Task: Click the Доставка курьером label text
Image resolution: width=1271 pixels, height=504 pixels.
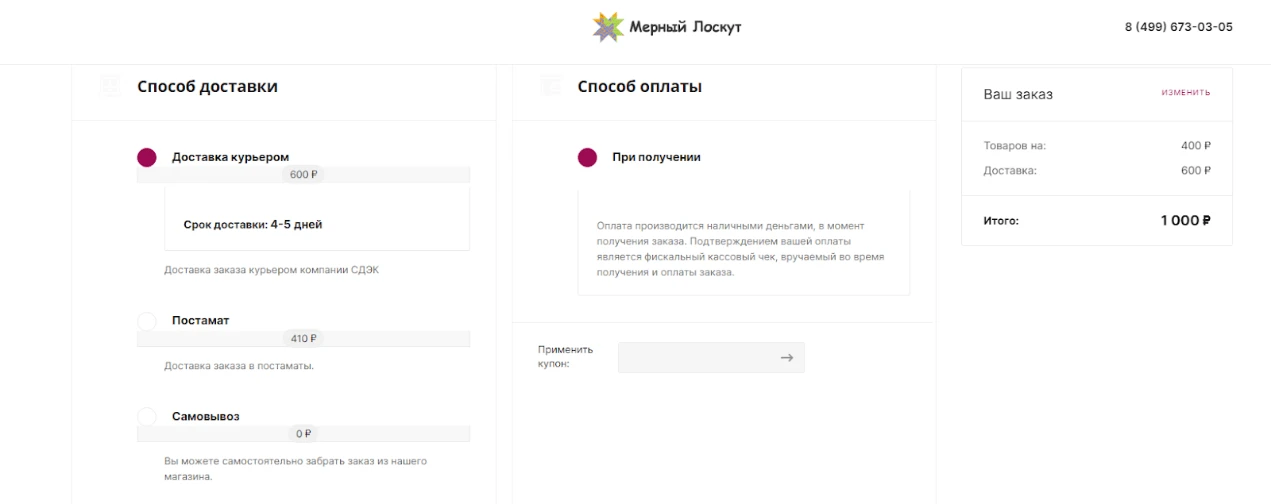Action: point(230,157)
